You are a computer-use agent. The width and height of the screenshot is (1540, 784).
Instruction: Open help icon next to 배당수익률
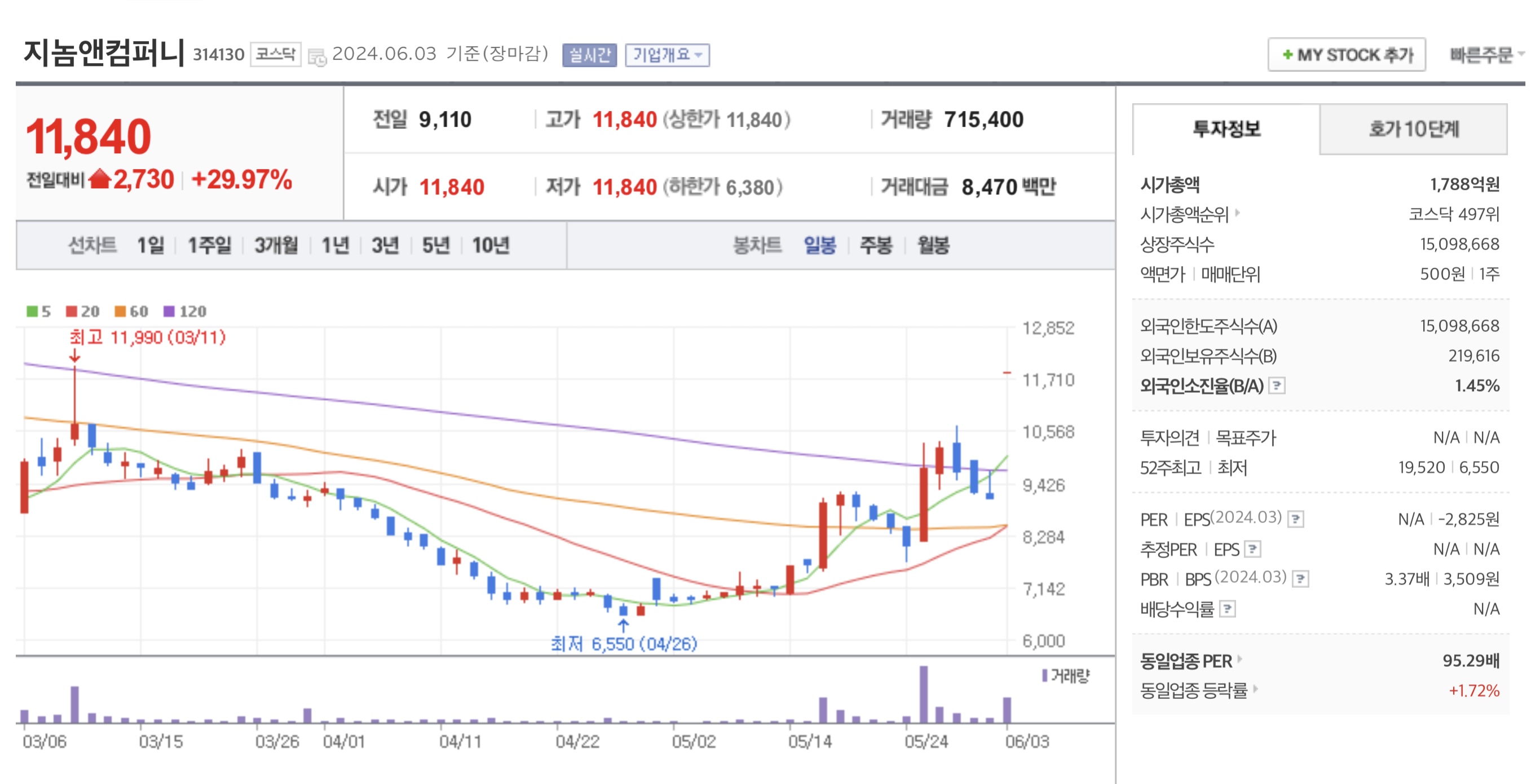(1228, 609)
